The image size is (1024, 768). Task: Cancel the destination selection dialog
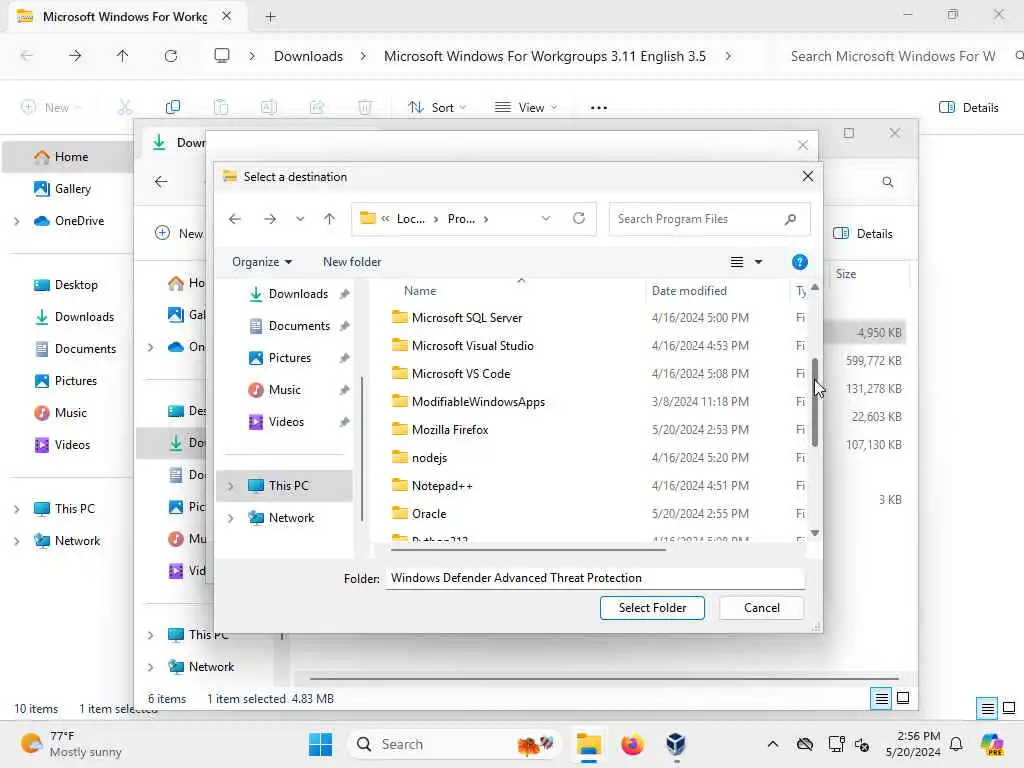(x=761, y=608)
